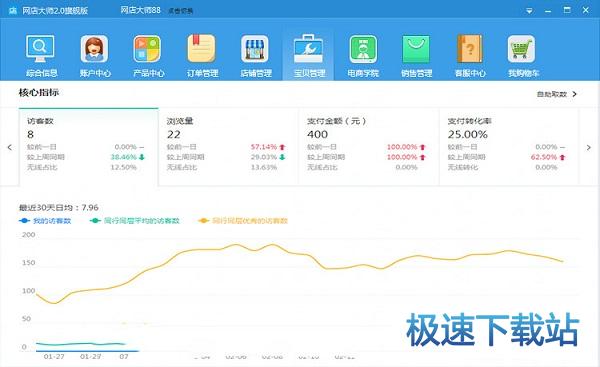Image resolution: width=600 pixels, height=367 pixels.
Task: Click the 13.63% value in 浏览量 card
Action: click(264, 167)
